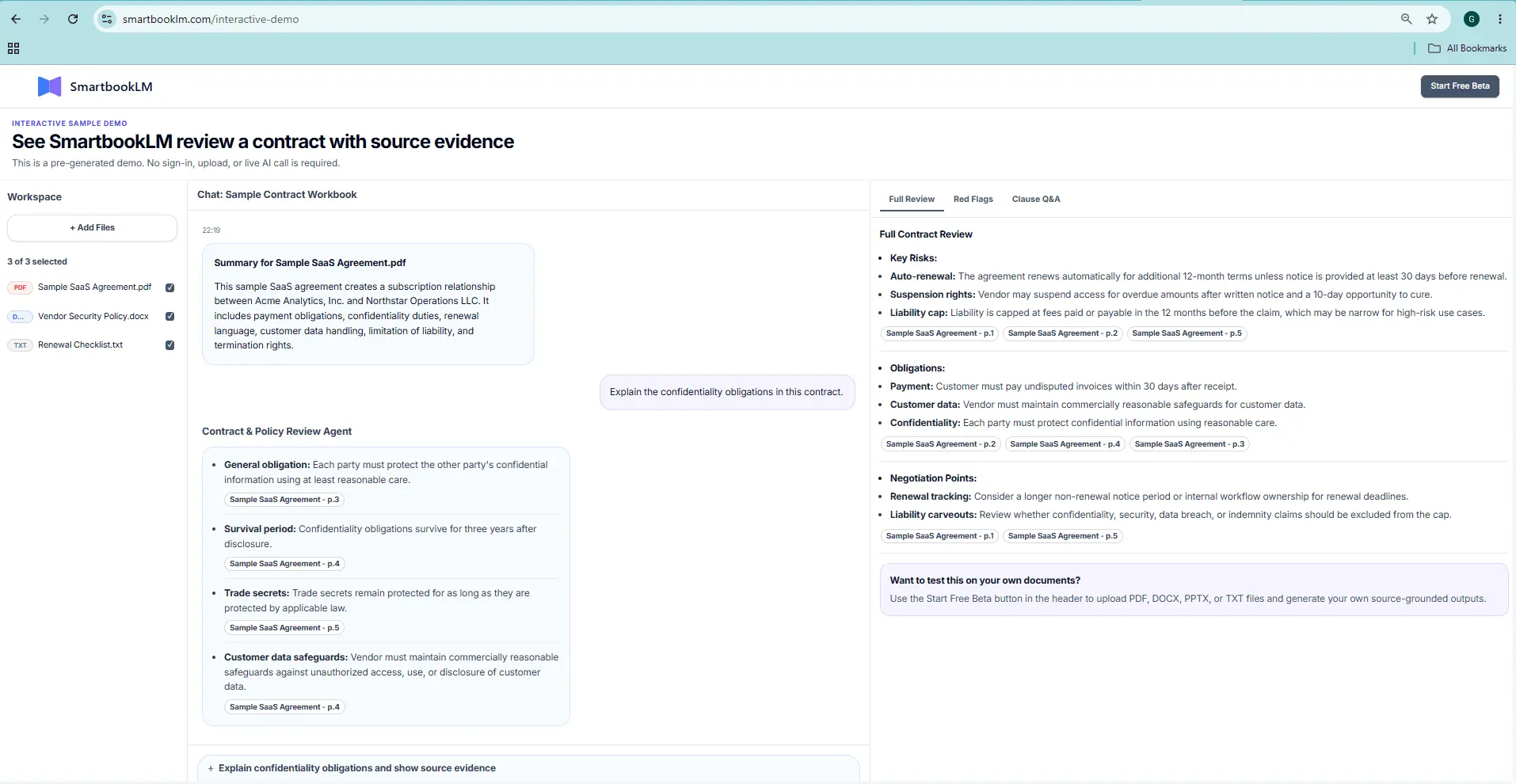Open p.3 citation under General obligation
Screen dimensions: 1516x784
coord(284,500)
